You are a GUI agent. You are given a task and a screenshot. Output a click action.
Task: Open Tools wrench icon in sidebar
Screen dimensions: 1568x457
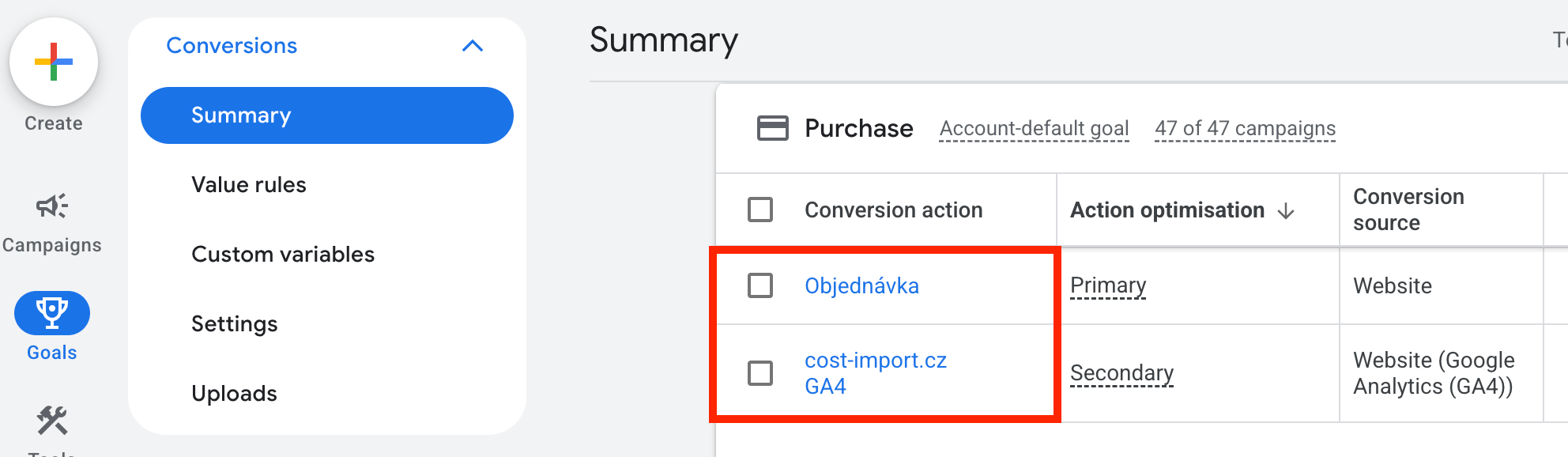pos(52,421)
